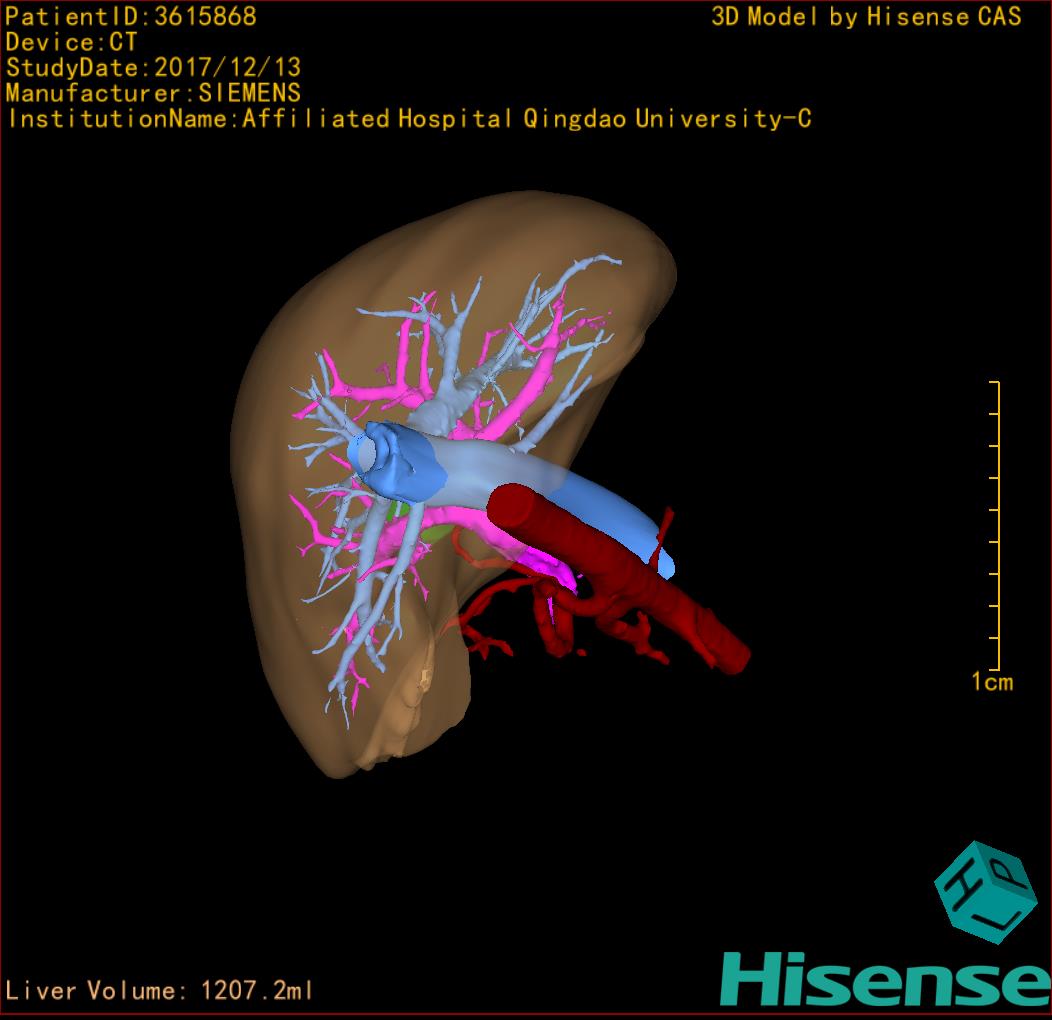Click the Liver Volume: 1207.2ml readout

[158, 990]
